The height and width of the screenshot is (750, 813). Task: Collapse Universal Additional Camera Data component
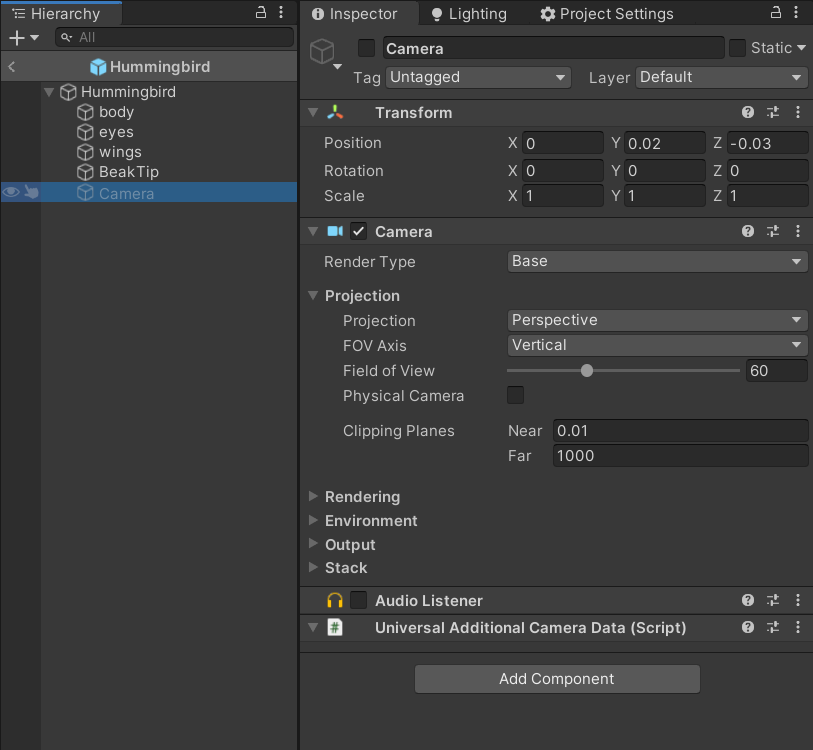pyautogui.click(x=313, y=628)
